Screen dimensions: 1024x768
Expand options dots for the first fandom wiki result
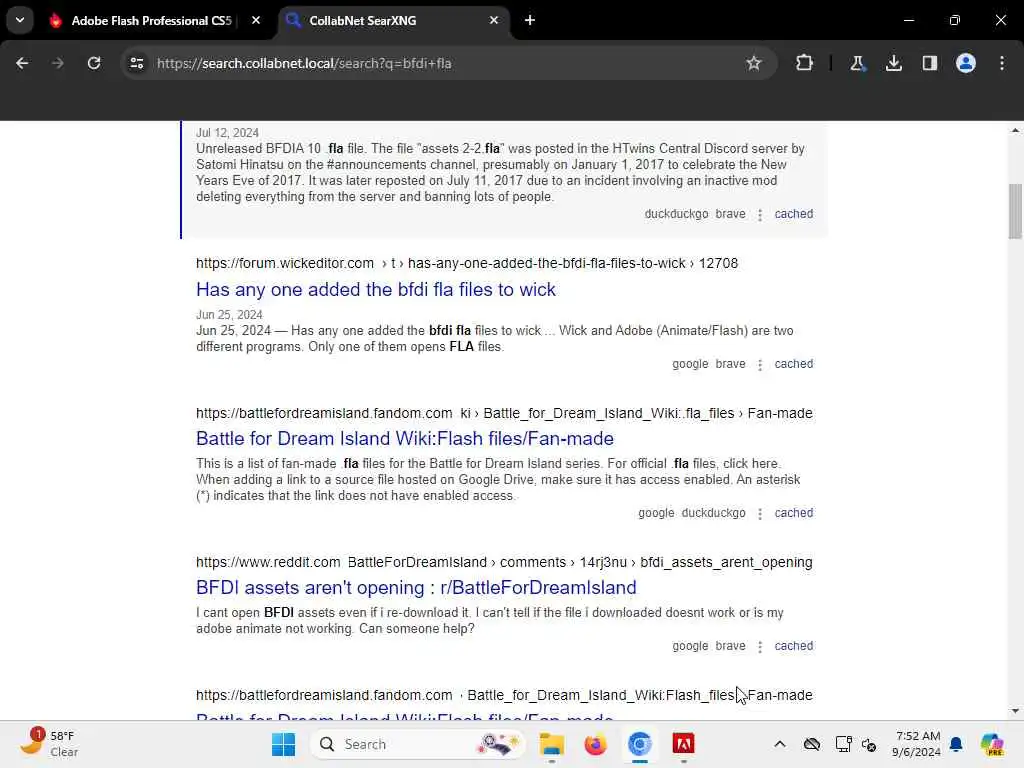[x=760, y=514]
